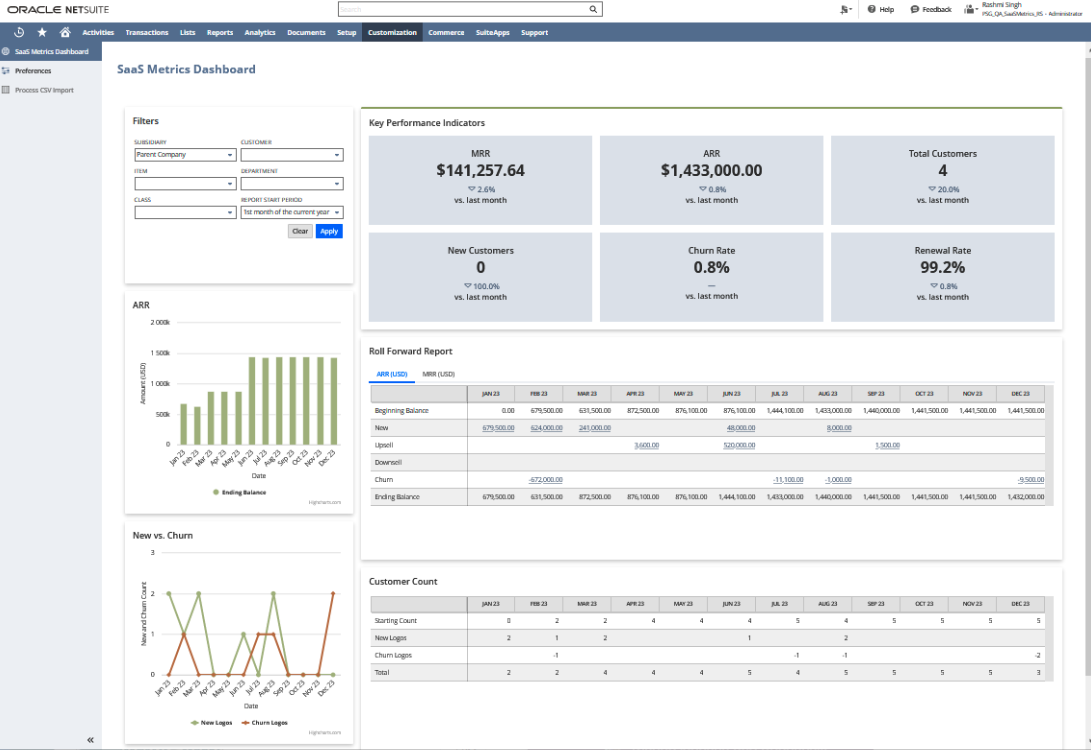Focus the global search field
This screenshot has height=750, width=1091.
(463, 9)
